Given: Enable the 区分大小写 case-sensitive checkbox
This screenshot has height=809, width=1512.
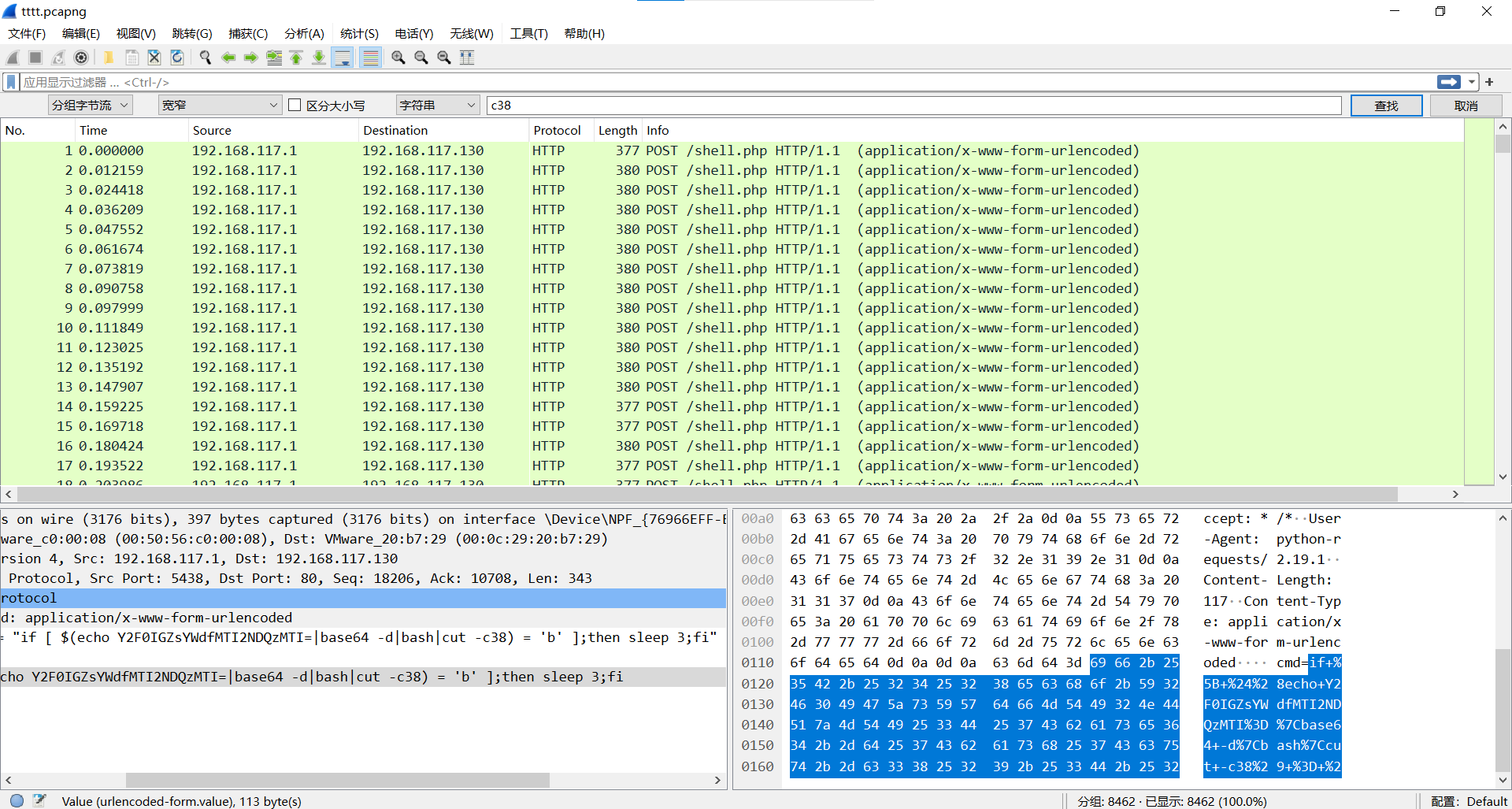Looking at the screenshot, I should coord(295,105).
